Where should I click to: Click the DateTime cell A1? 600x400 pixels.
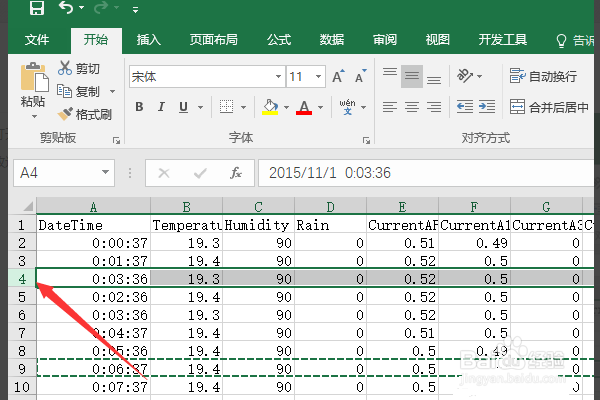pos(93,225)
